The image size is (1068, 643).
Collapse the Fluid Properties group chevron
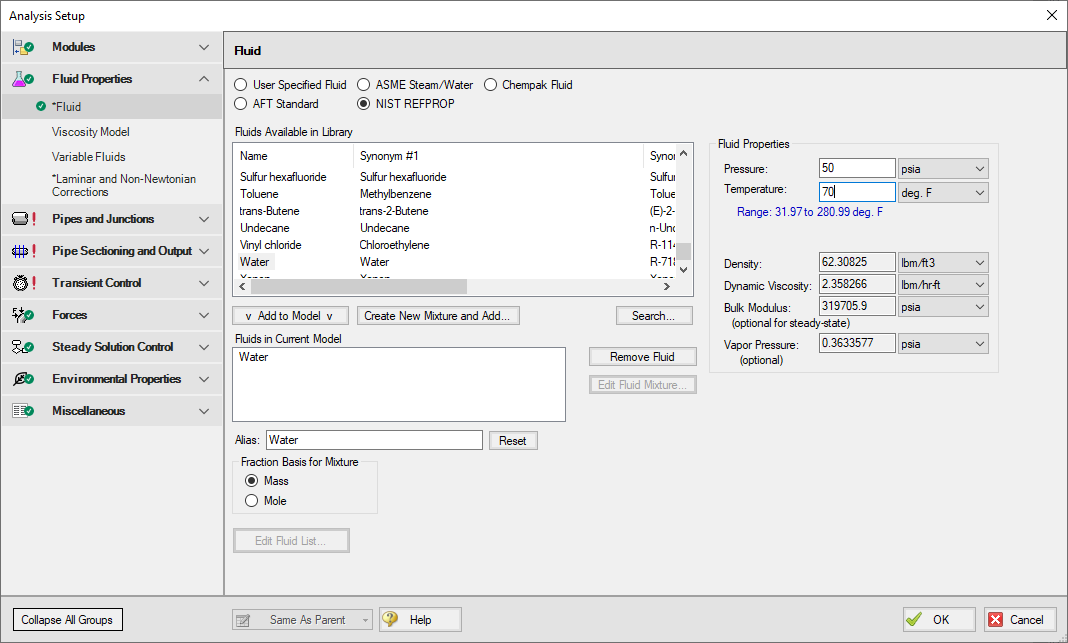click(x=204, y=79)
